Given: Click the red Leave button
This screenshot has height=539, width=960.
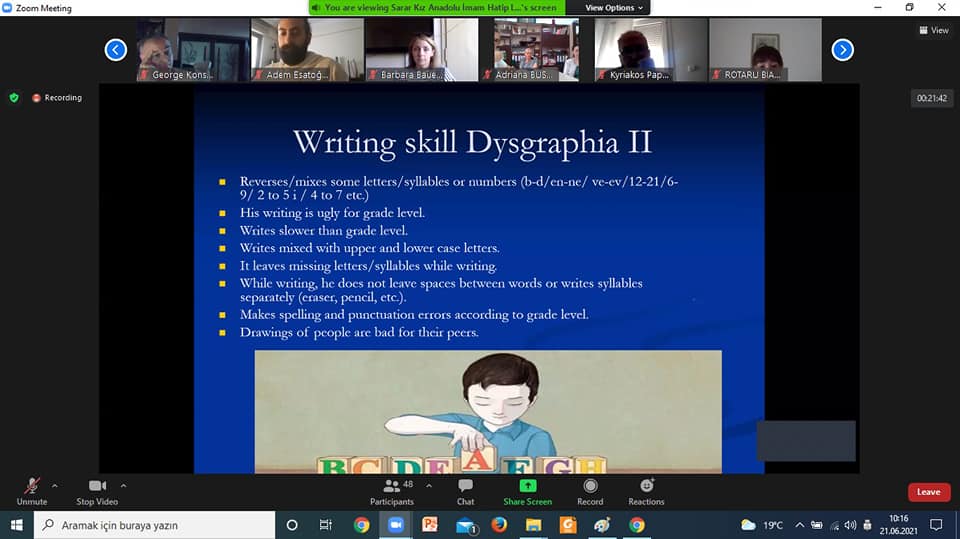Looking at the screenshot, I should click(x=928, y=492).
